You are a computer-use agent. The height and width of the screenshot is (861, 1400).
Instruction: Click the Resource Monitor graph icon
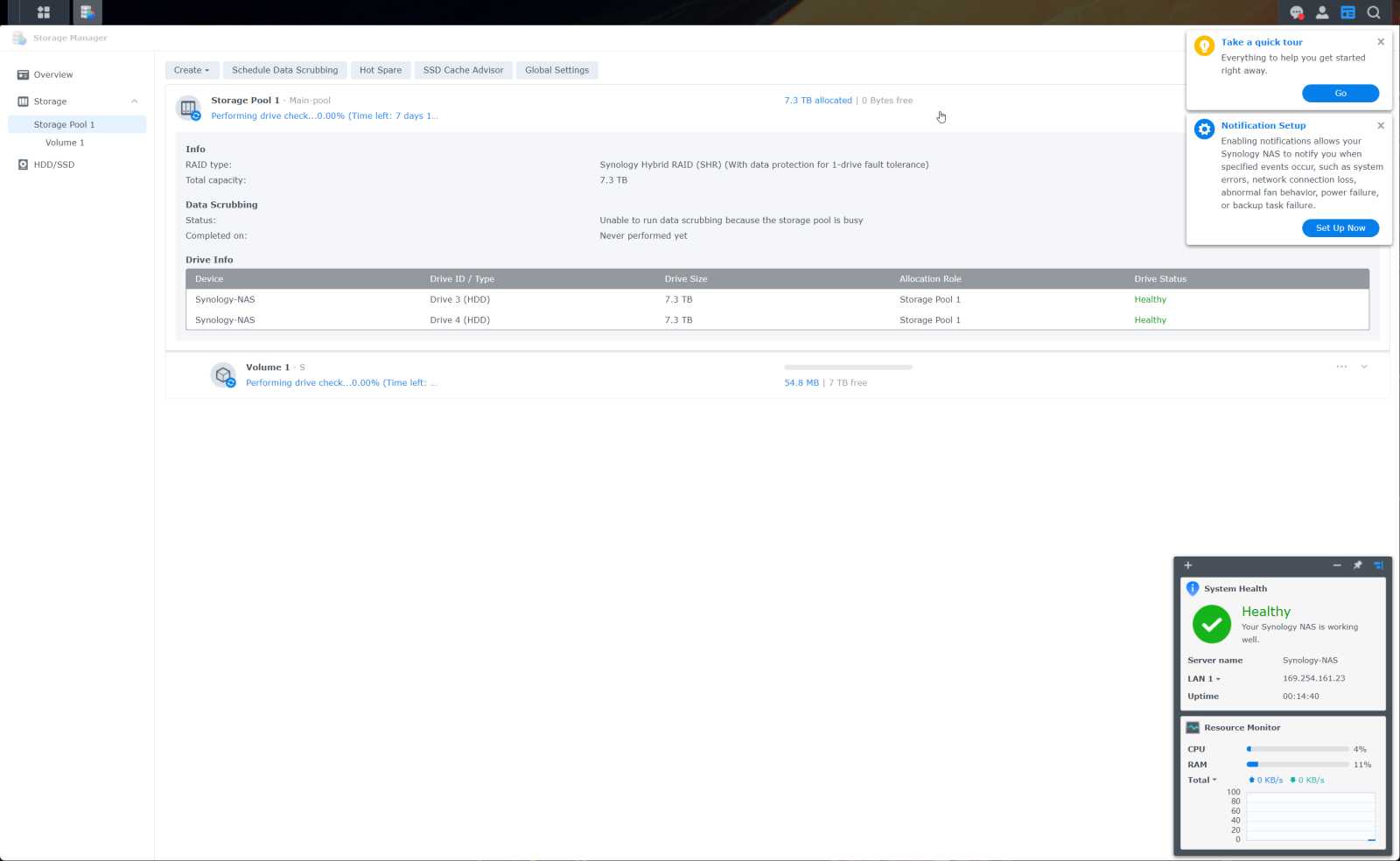1193,728
